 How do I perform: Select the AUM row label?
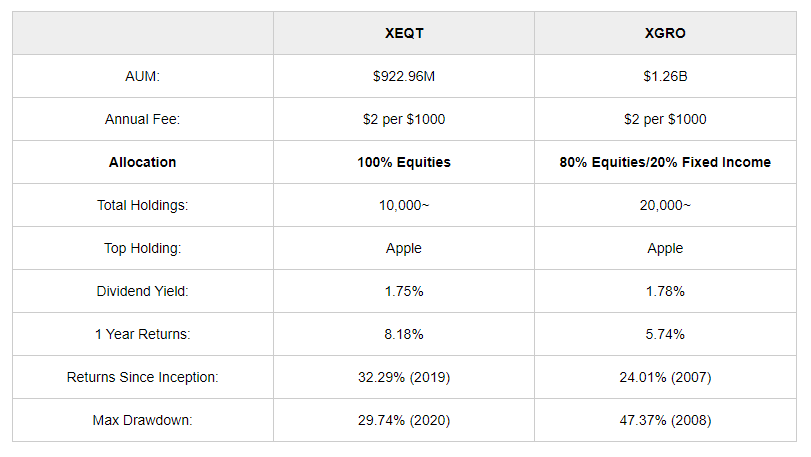142,76
